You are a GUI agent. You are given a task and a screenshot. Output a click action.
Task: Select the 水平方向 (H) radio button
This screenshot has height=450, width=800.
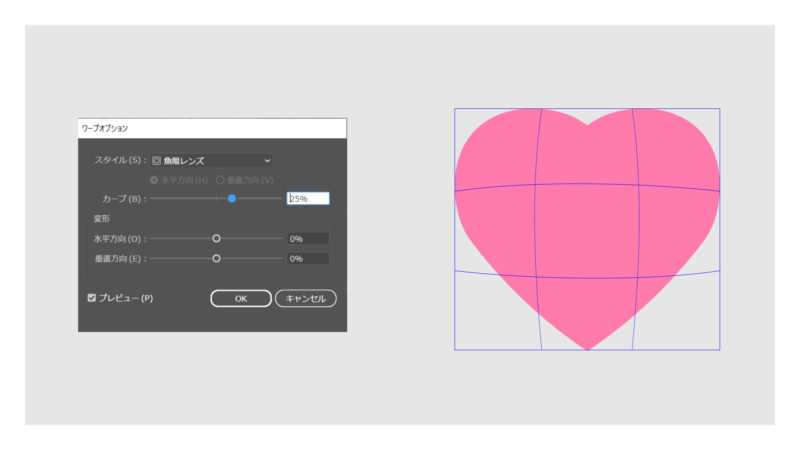tap(154, 180)
